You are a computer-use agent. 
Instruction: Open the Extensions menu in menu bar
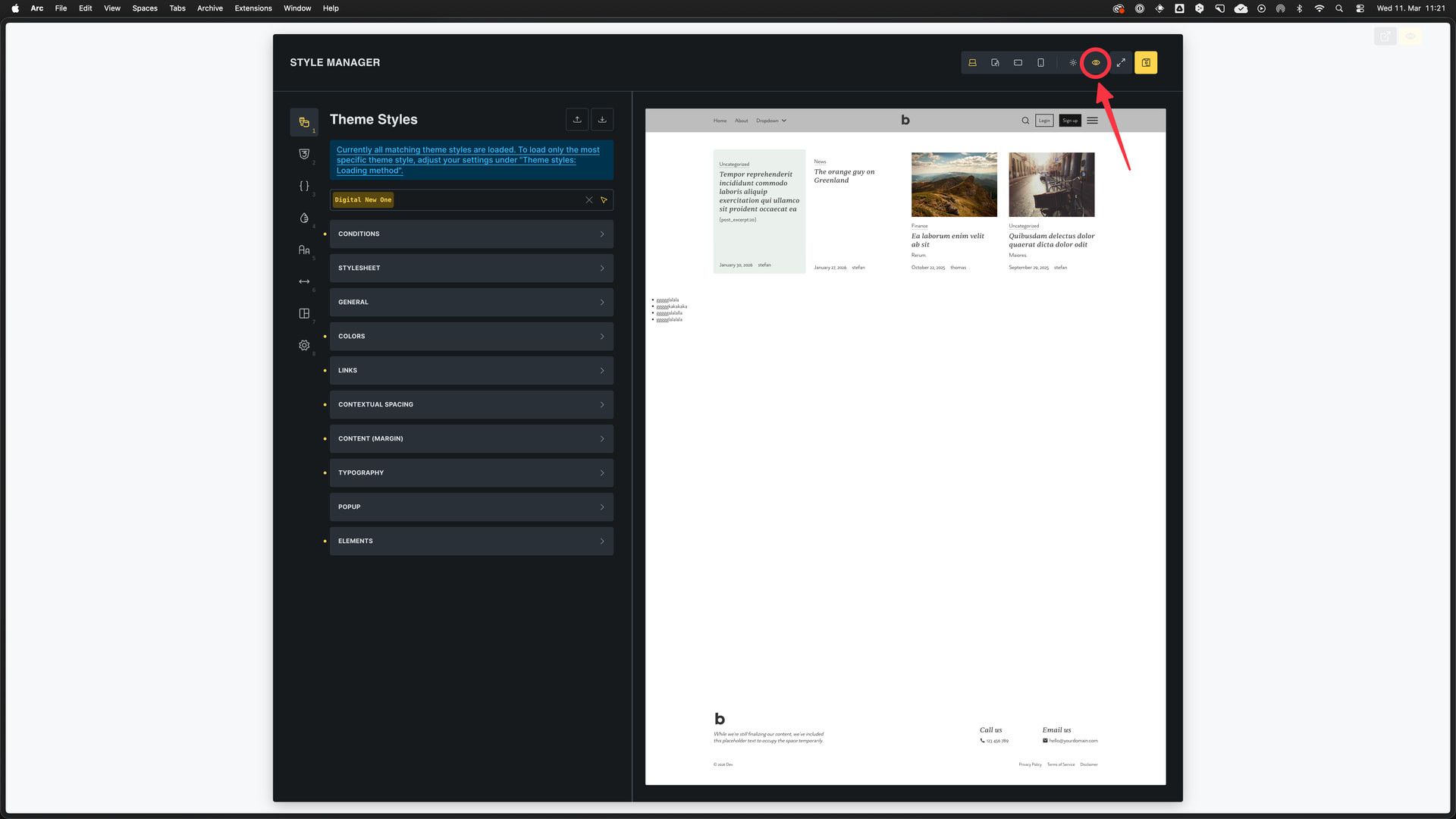coord(253,8)
